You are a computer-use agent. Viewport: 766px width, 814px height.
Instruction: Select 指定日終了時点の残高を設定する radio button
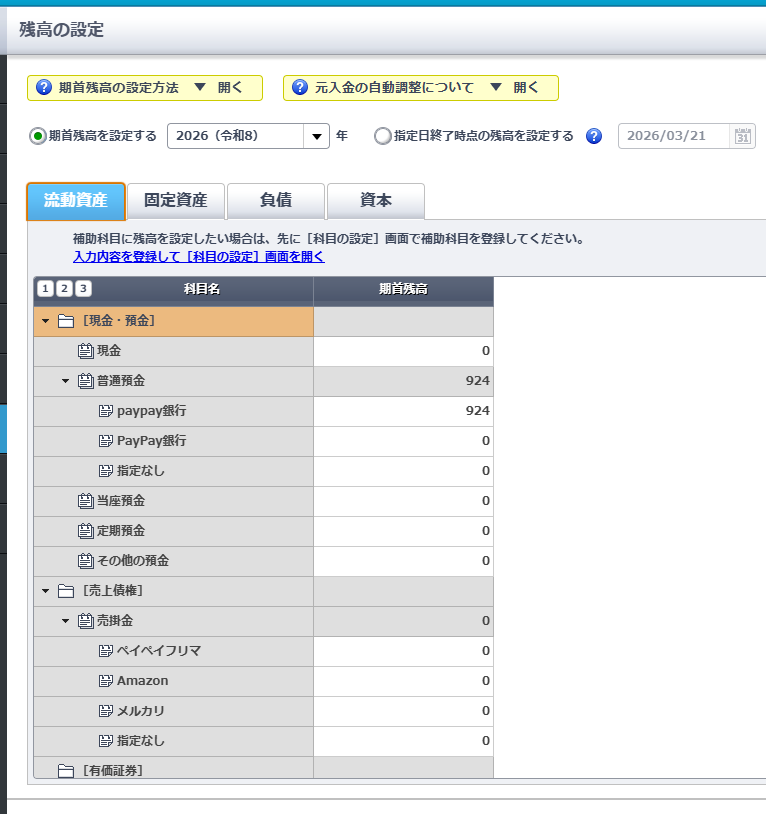[x=382, y=137]
